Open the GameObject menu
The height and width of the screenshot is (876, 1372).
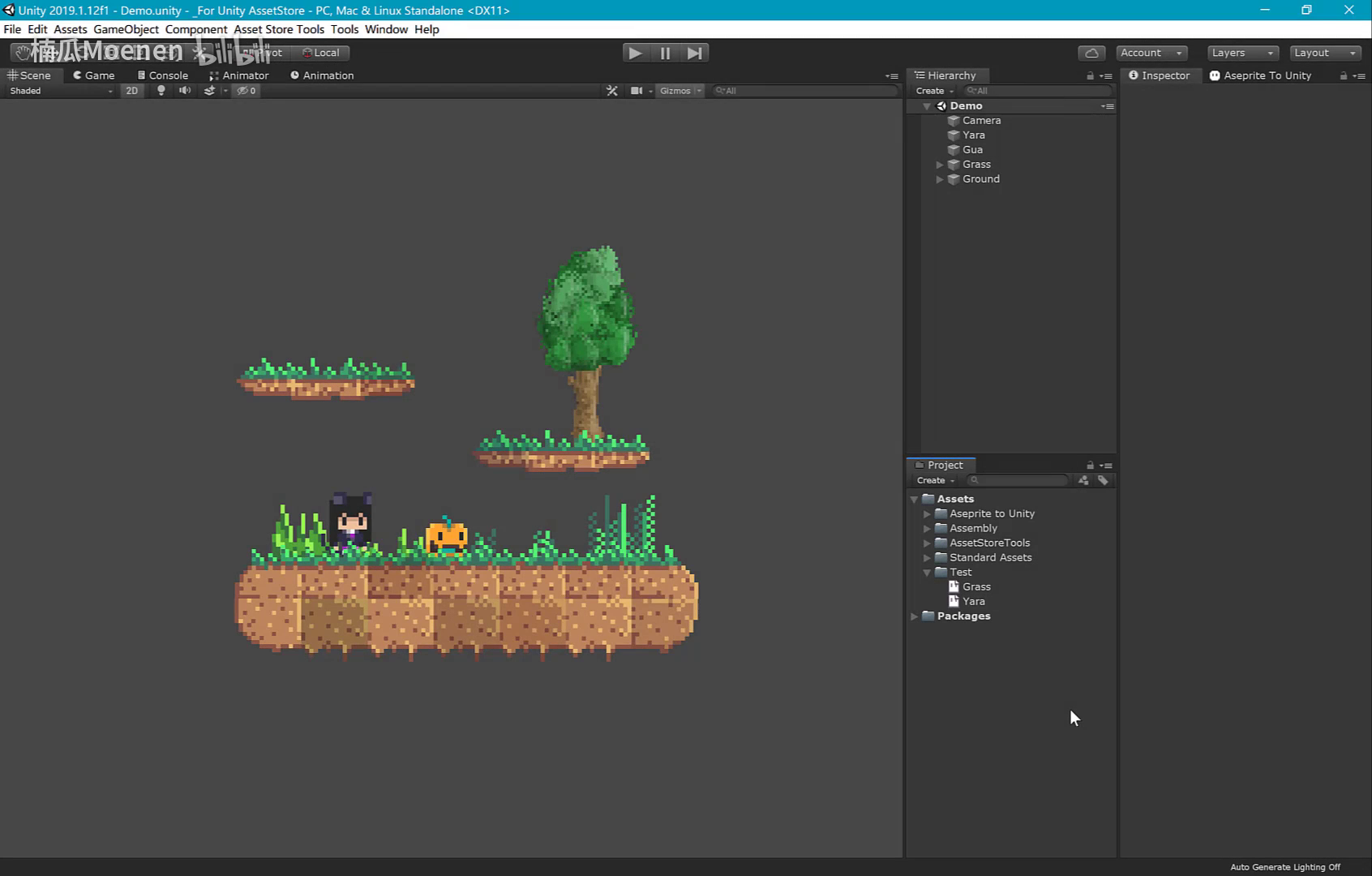(x=126, y=29)
